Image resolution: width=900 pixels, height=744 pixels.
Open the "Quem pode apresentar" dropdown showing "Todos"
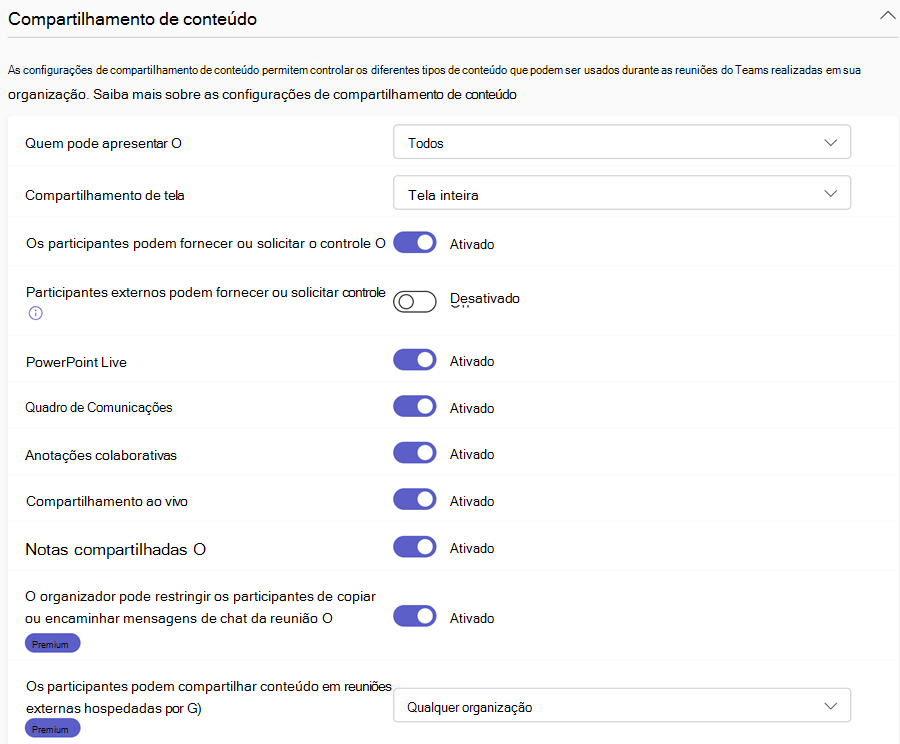pos(621,141)
